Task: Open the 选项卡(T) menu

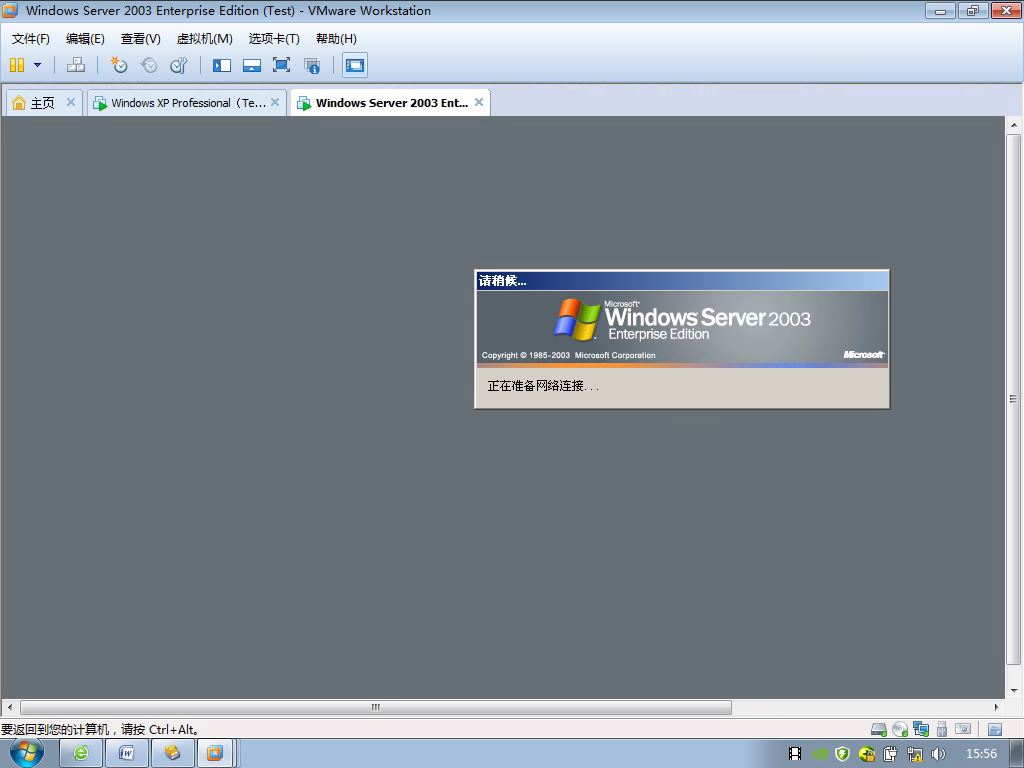Action: (274, 39)
